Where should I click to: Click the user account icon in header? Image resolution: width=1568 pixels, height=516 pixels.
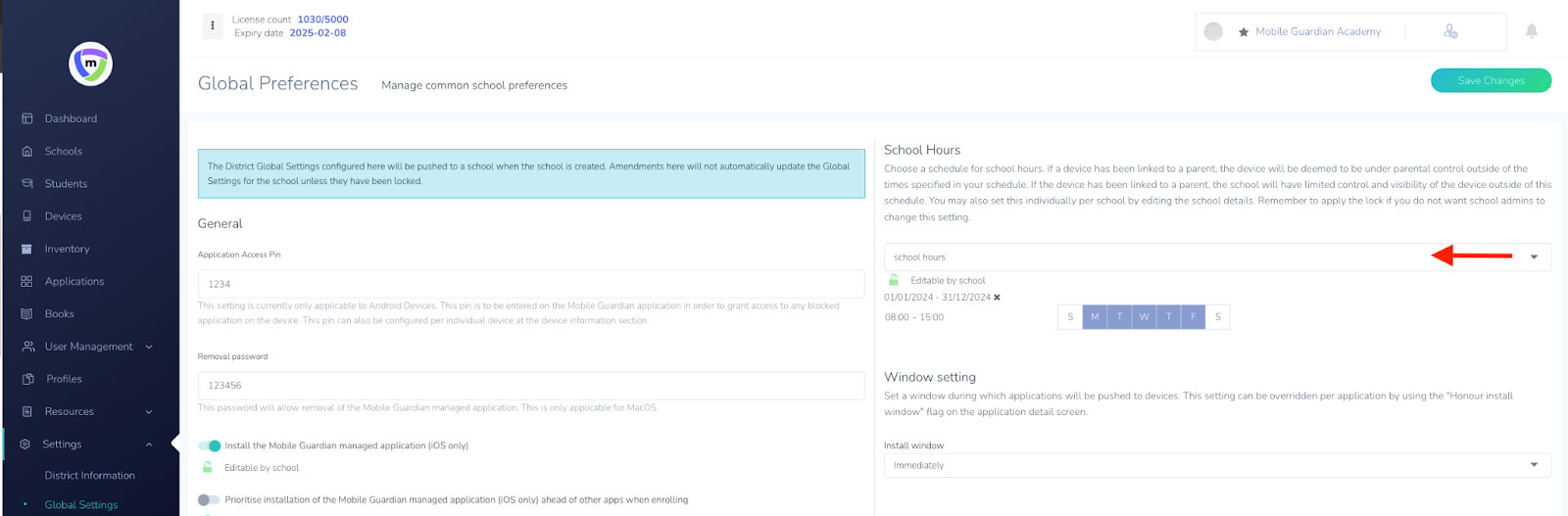pos(1450,31)
